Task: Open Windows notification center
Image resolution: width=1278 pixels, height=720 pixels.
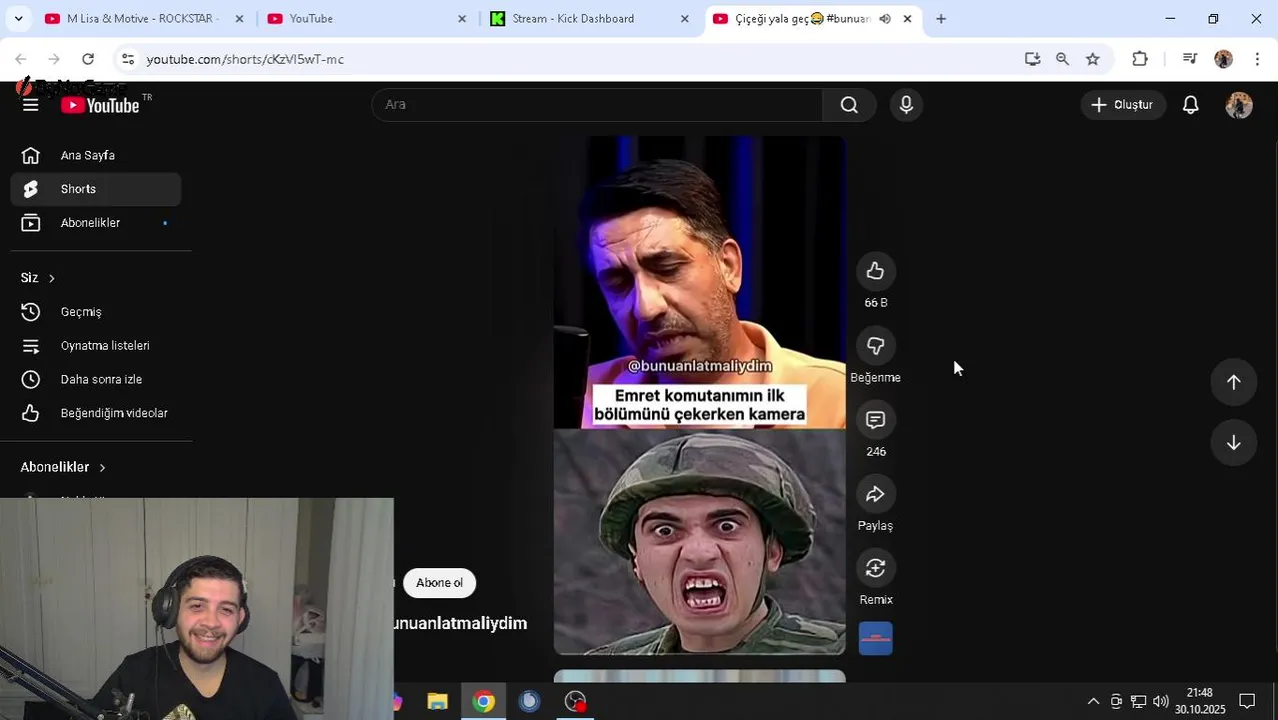Action: 1247,701
